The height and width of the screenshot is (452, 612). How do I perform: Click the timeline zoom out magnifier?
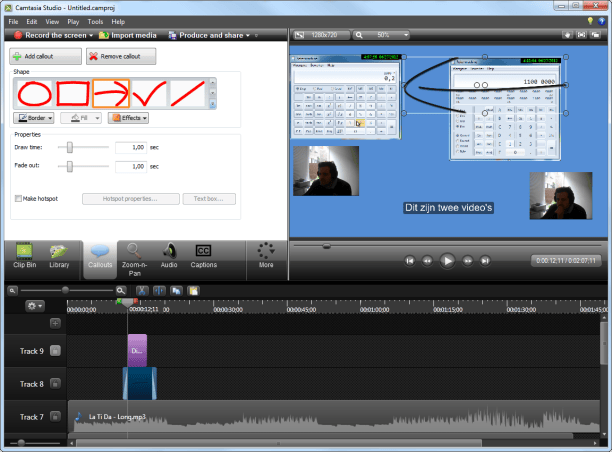click(12, 291)
